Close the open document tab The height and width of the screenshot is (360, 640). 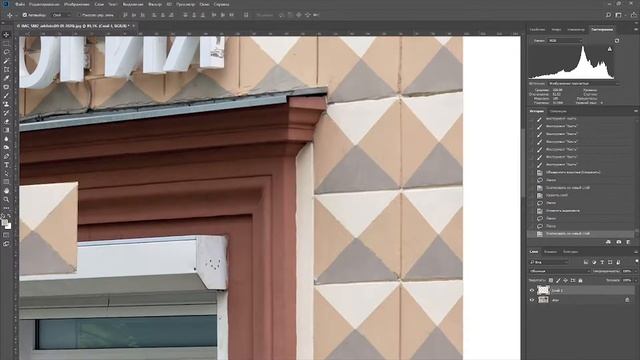133,26
